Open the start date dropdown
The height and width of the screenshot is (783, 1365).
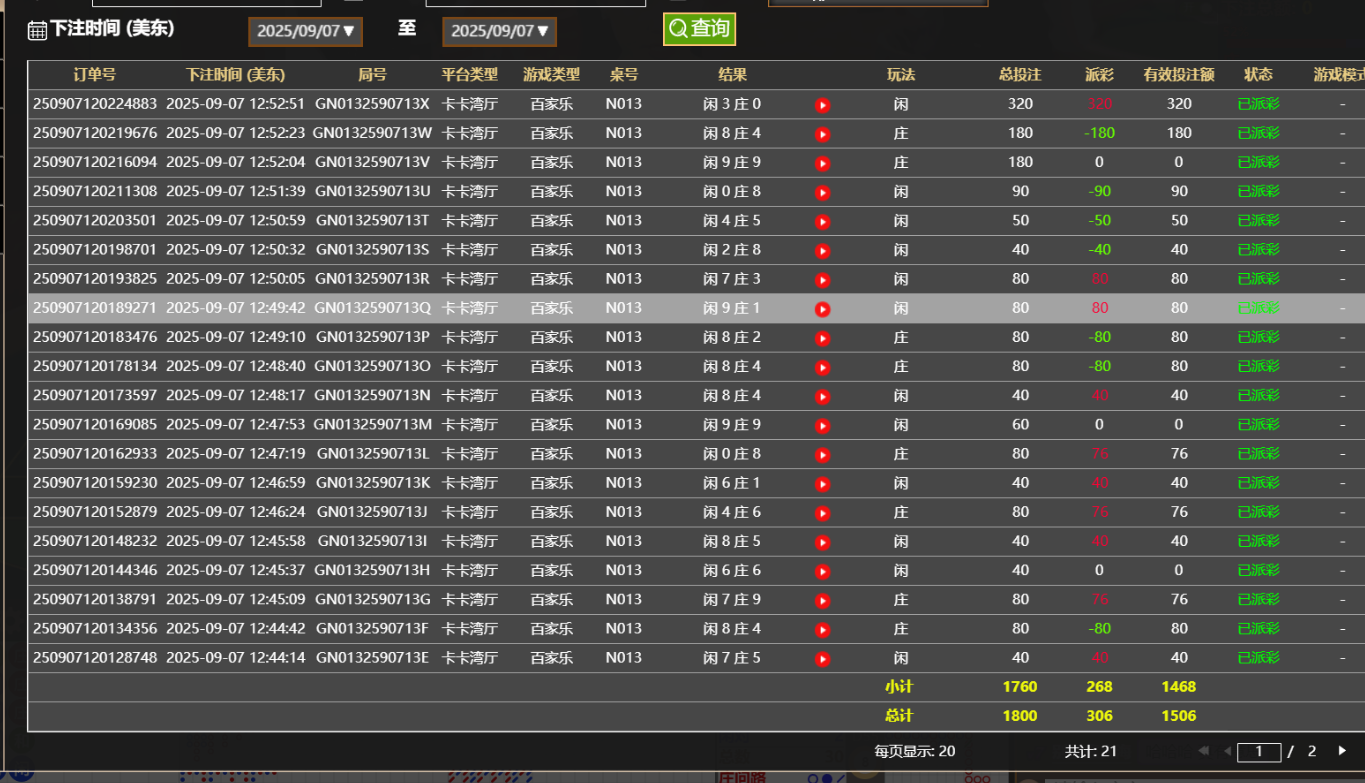tap(305, 31)
